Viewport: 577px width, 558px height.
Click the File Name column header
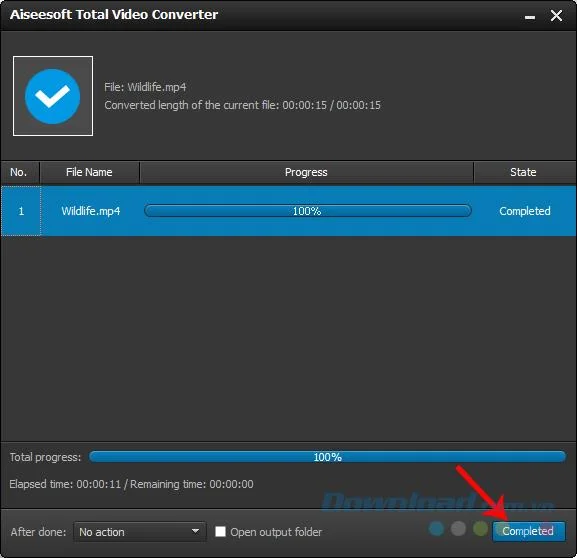(x=89, y=172)
